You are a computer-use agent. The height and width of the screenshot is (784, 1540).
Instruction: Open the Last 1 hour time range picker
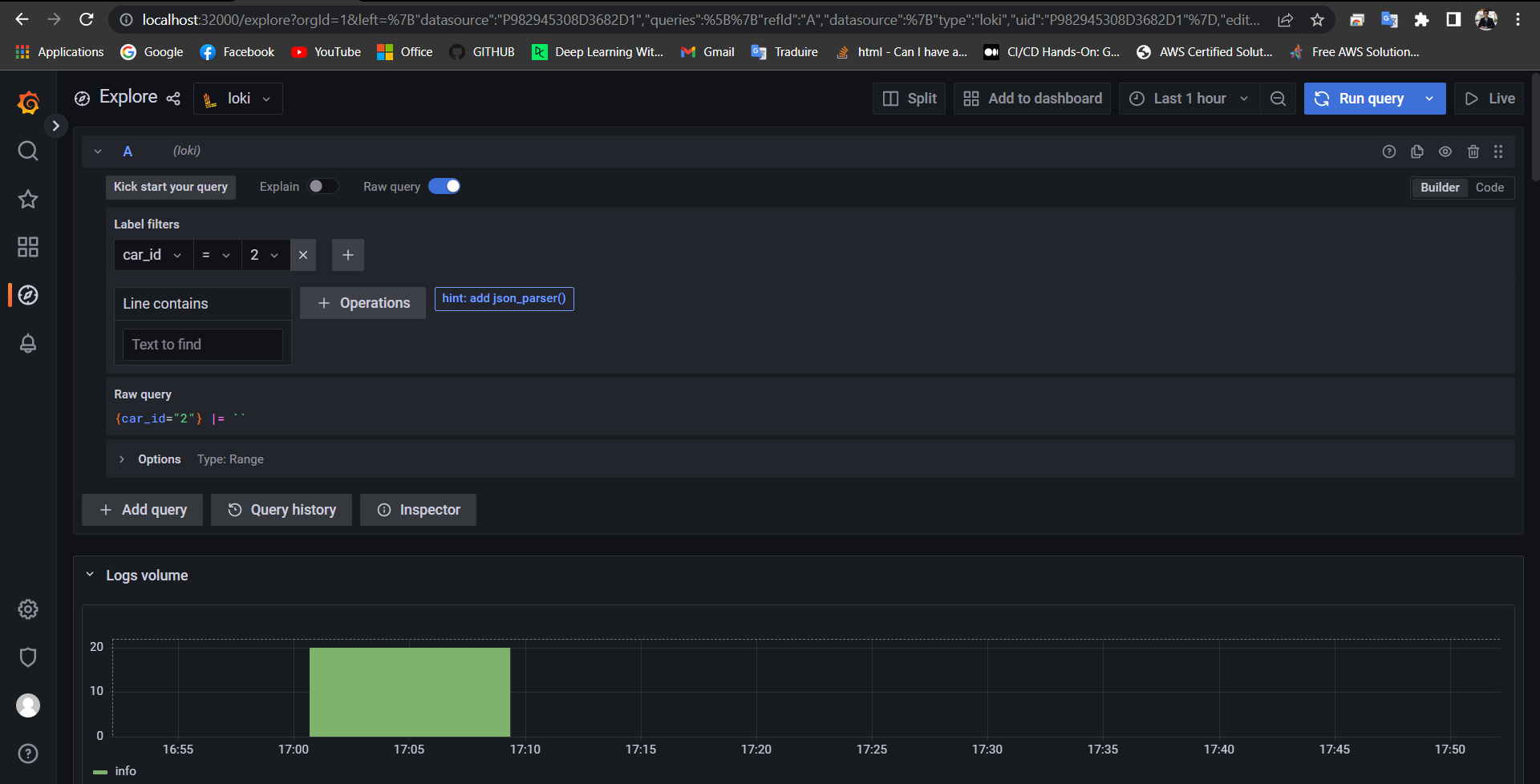coord(1188,98)
